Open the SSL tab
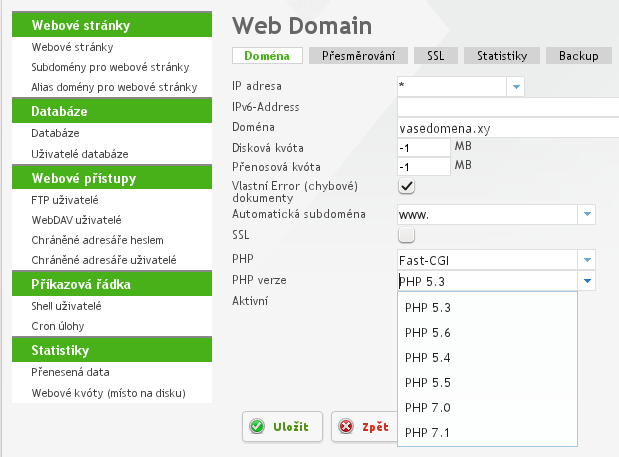Image resolution: width=619 pixels, height=457 pixels. coord(435,56)
